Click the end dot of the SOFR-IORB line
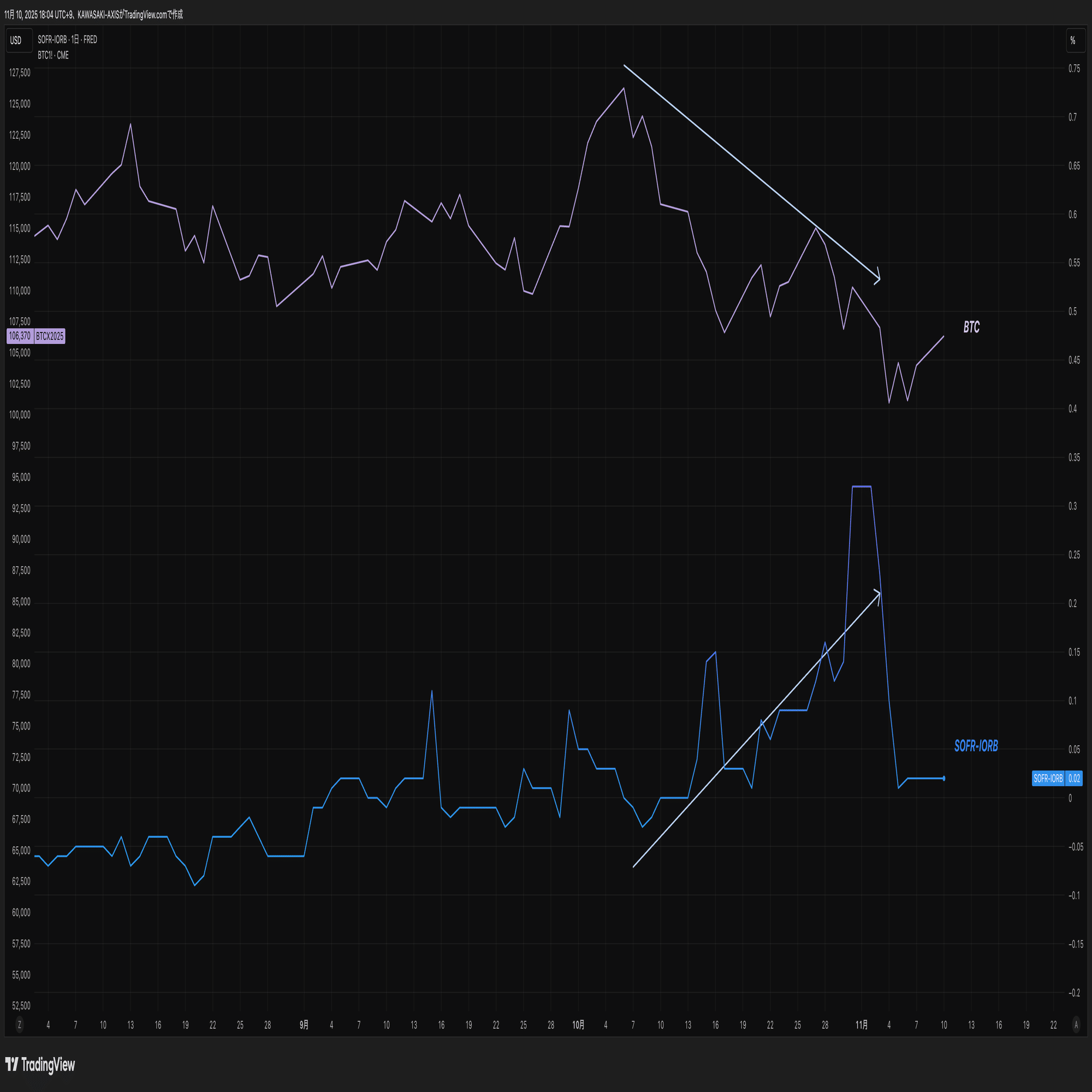This screenshot has height=1092, width=1092. (x=943, y=778)
